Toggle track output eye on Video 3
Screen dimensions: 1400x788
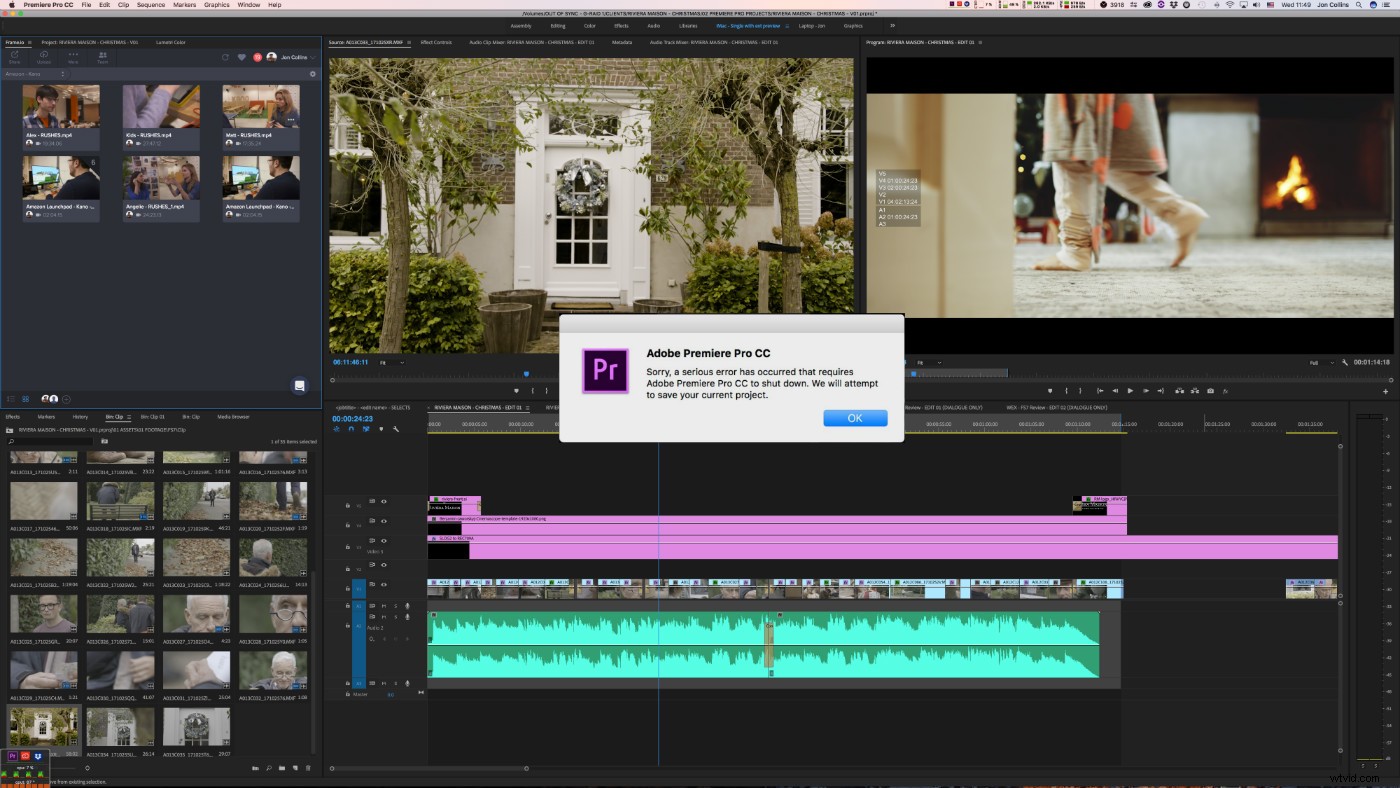pyautogui.click(x=382, y=540)
